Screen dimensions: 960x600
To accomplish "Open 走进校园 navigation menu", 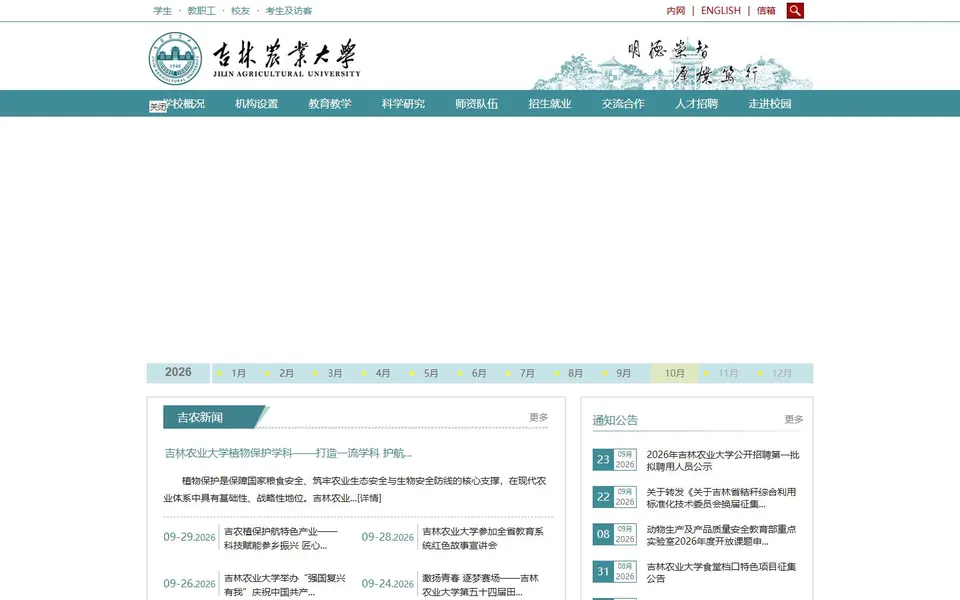I will (770, 103).
